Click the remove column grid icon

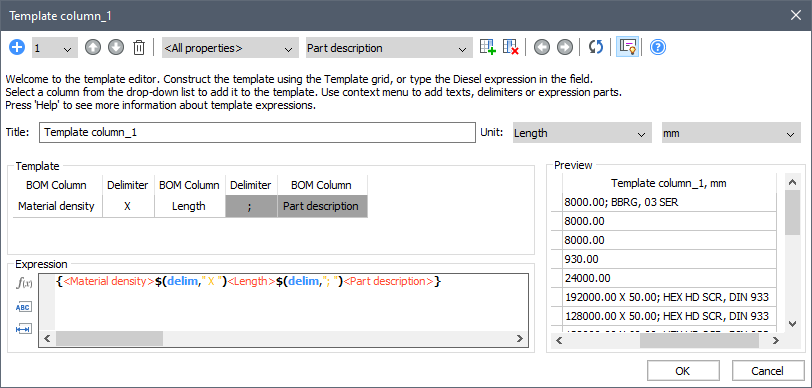[x=511, y=47]
